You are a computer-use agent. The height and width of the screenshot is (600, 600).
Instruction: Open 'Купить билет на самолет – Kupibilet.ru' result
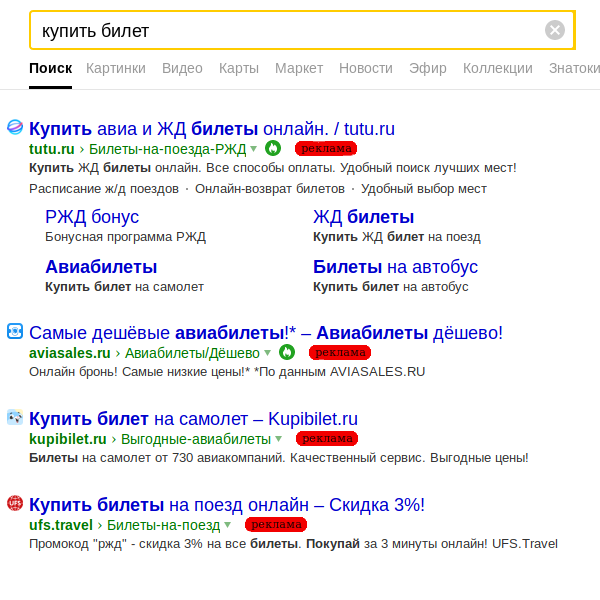click(194, 419)
